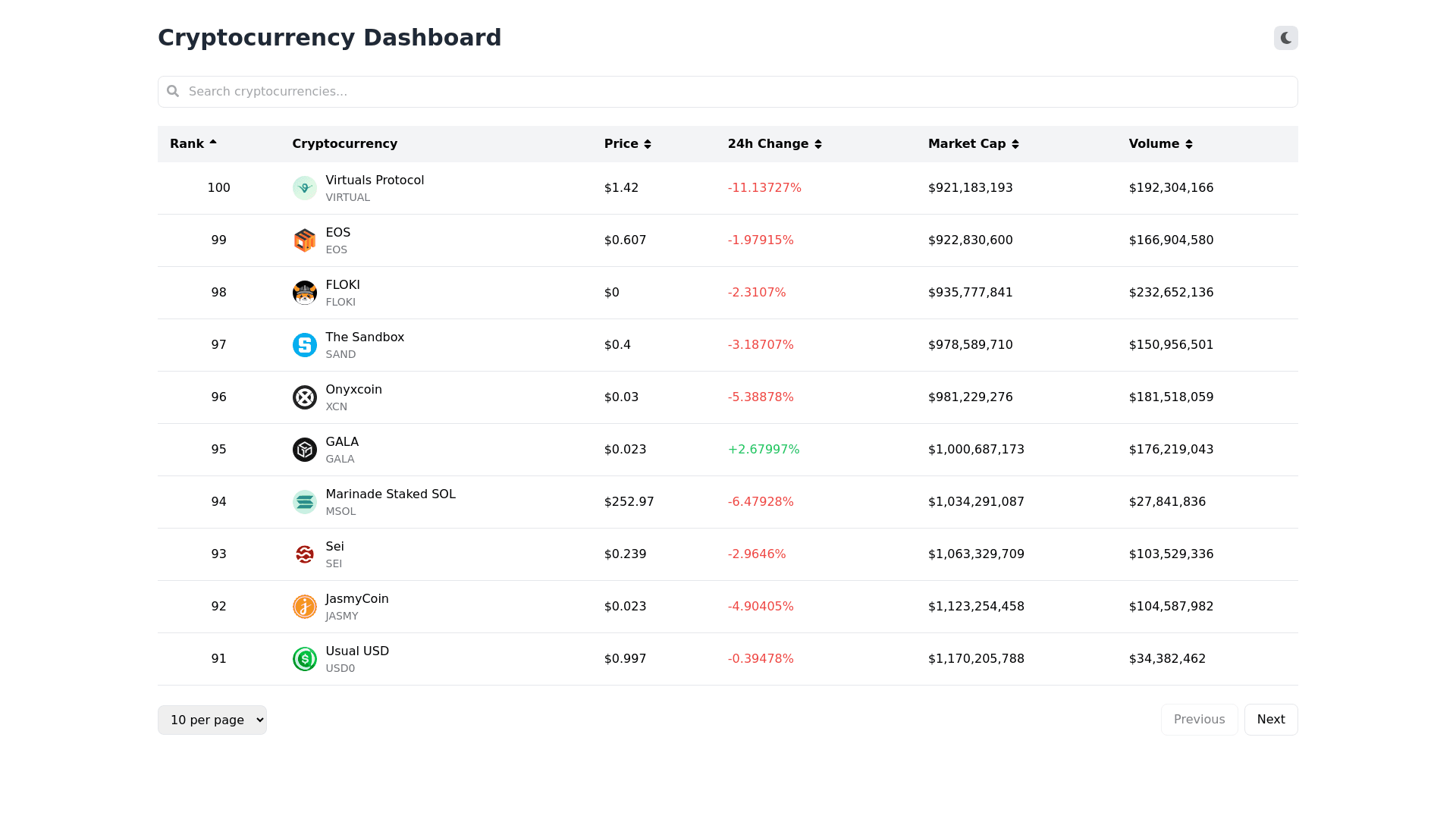Sort by 24h Change column
This screenshot has height=819, width=1456.
coord(774,144)
